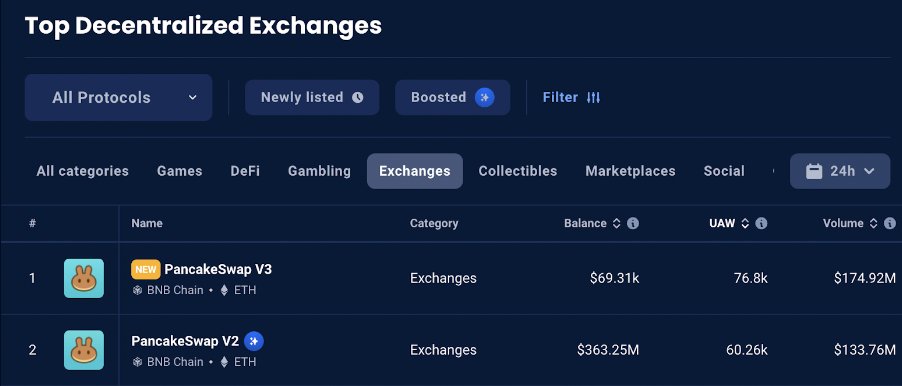Click the Volume column info icon
The height and width of the screenshot is (386, 902).
click(890, 223)
